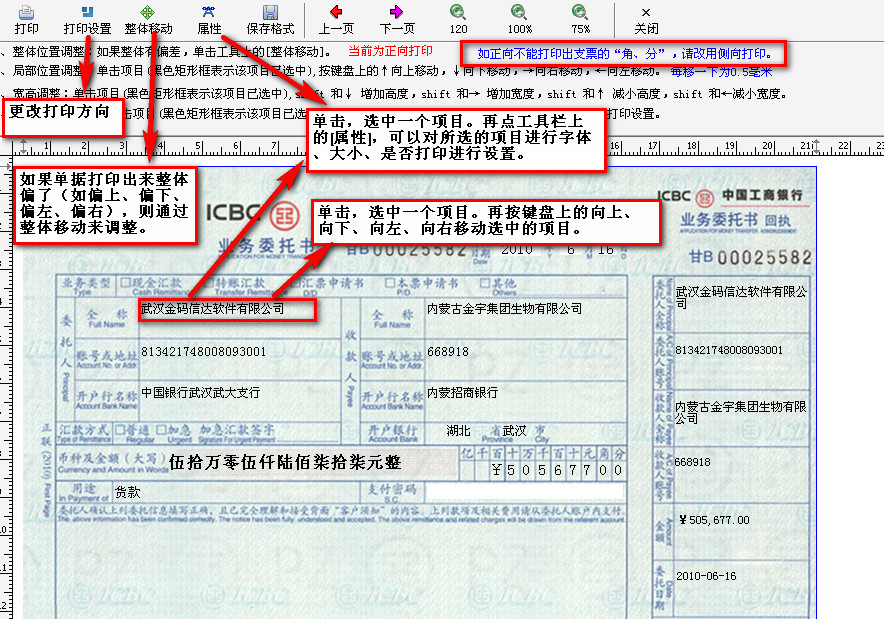Select payee name 内蒙古金宇集团生物有限公司
This screenshot has height=619, width=884.
tap(505, 309)
